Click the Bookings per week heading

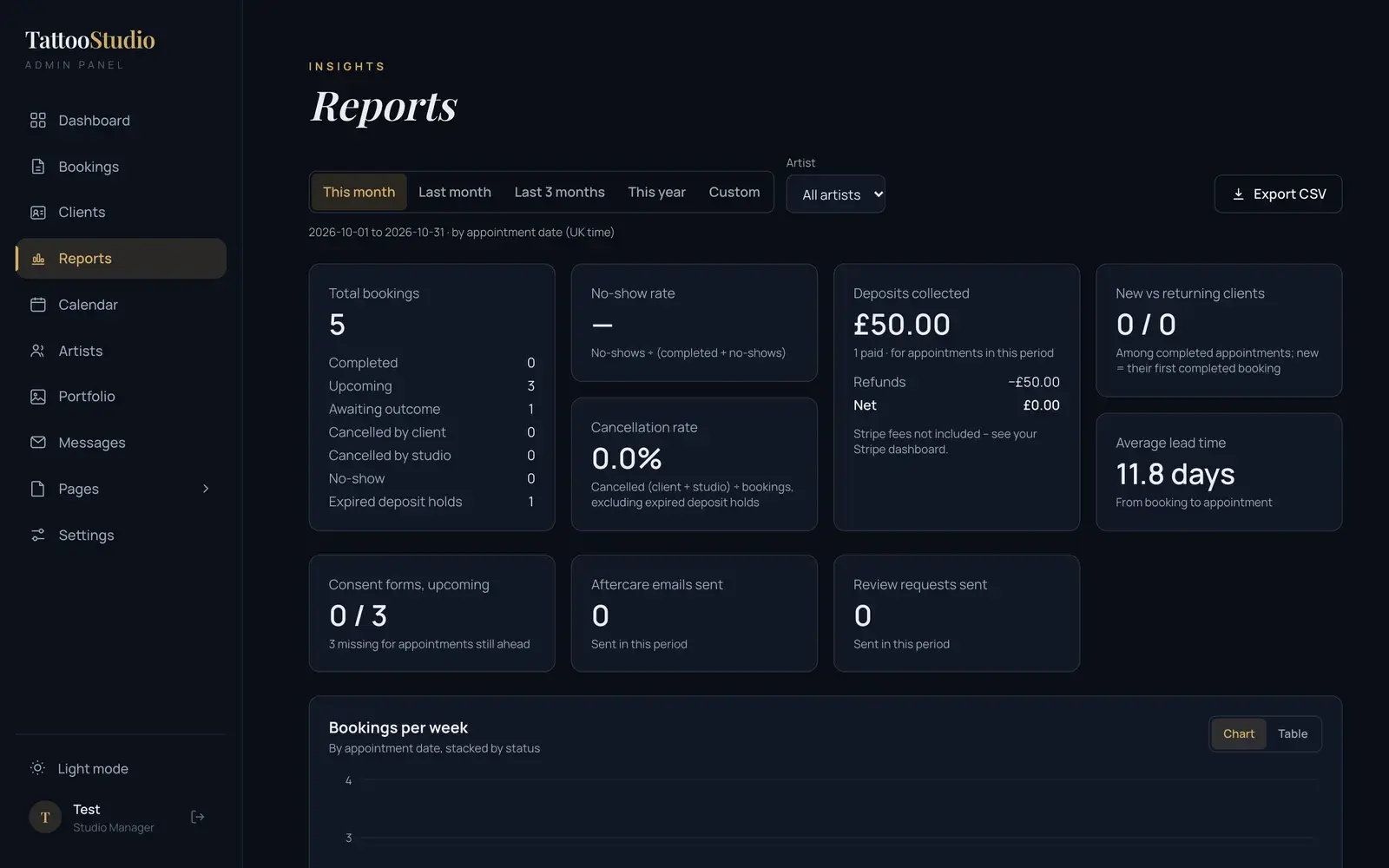tap(398, 727)
